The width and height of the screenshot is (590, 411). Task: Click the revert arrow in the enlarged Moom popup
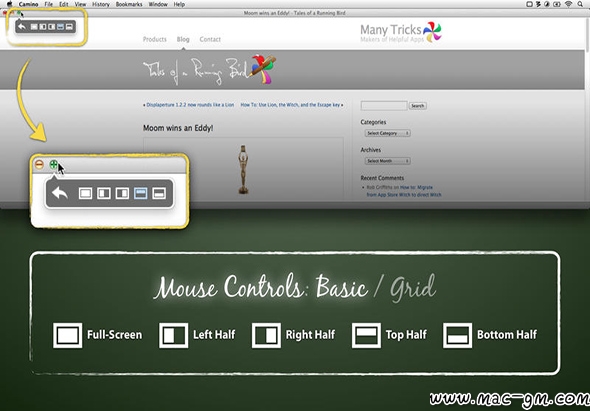pos(59,193)
